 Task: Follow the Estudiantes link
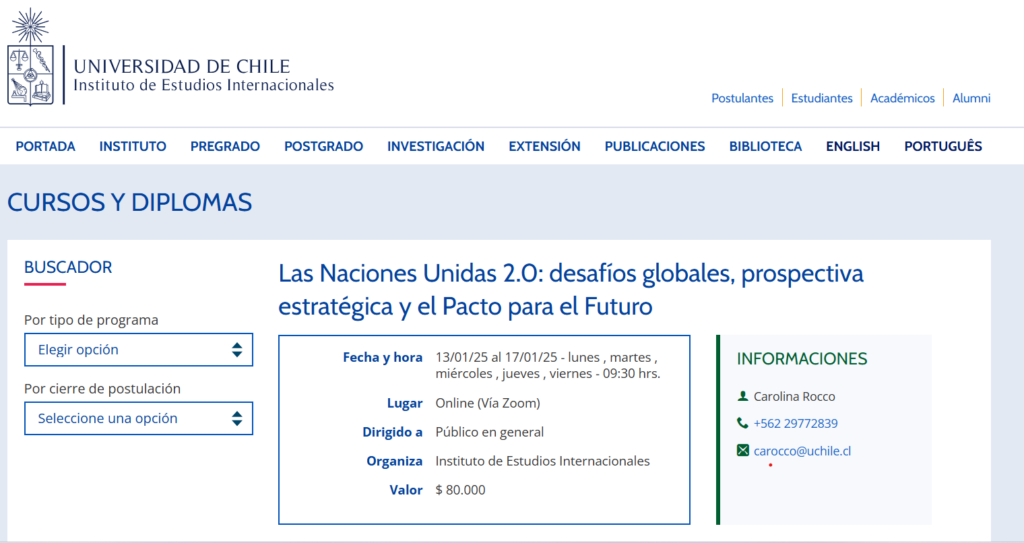(x=822, y=98)
